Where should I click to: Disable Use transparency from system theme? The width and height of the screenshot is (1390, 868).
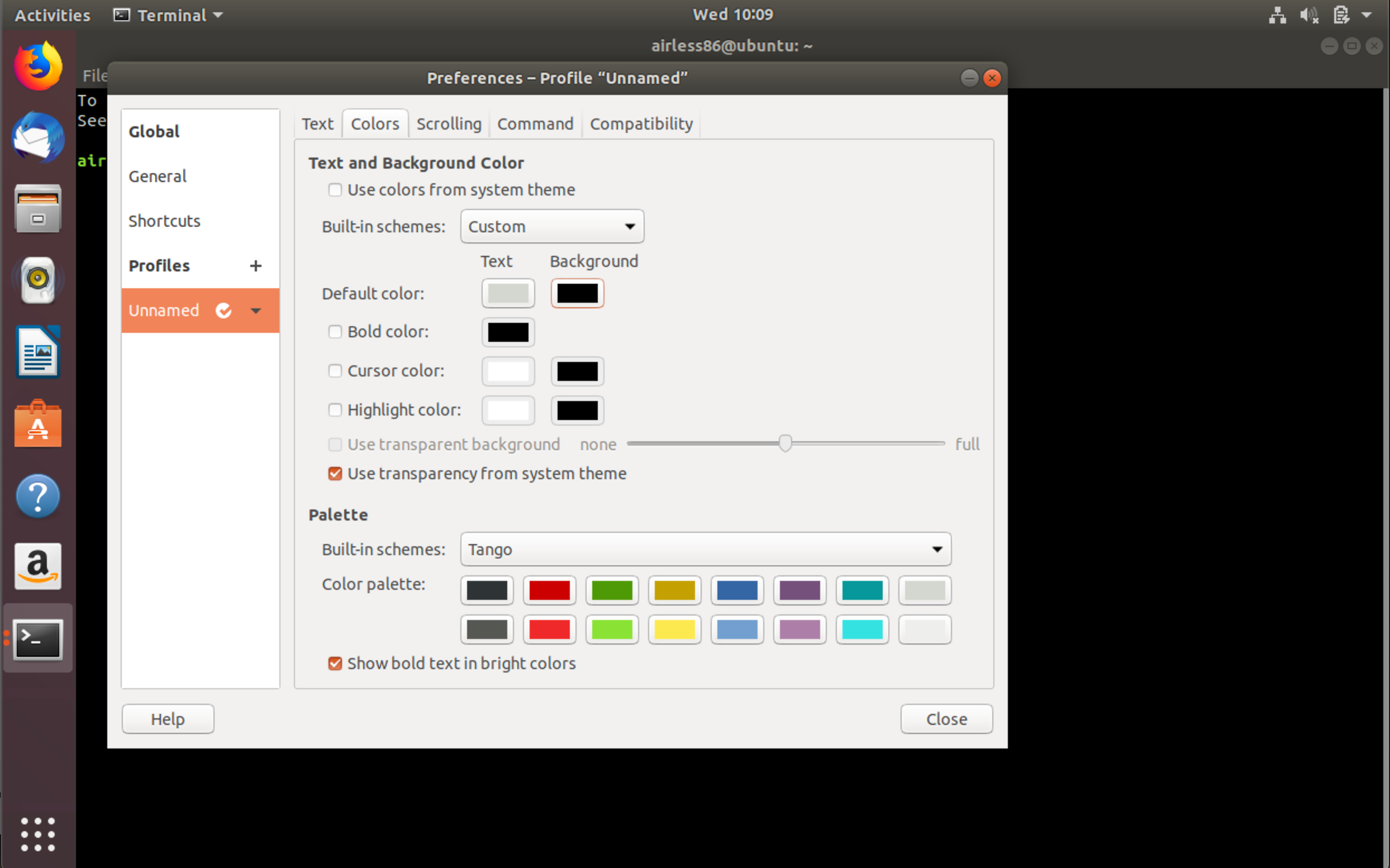click(335, 474)
